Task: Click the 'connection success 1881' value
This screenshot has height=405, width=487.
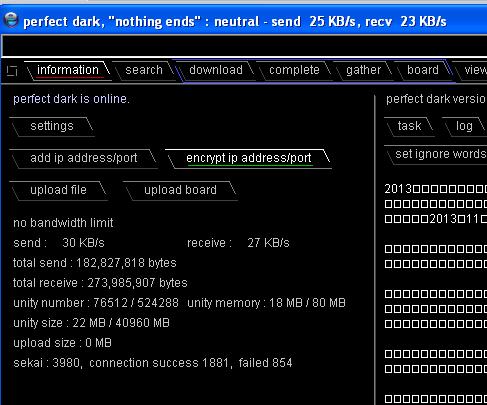Action: tap(160, 363)
